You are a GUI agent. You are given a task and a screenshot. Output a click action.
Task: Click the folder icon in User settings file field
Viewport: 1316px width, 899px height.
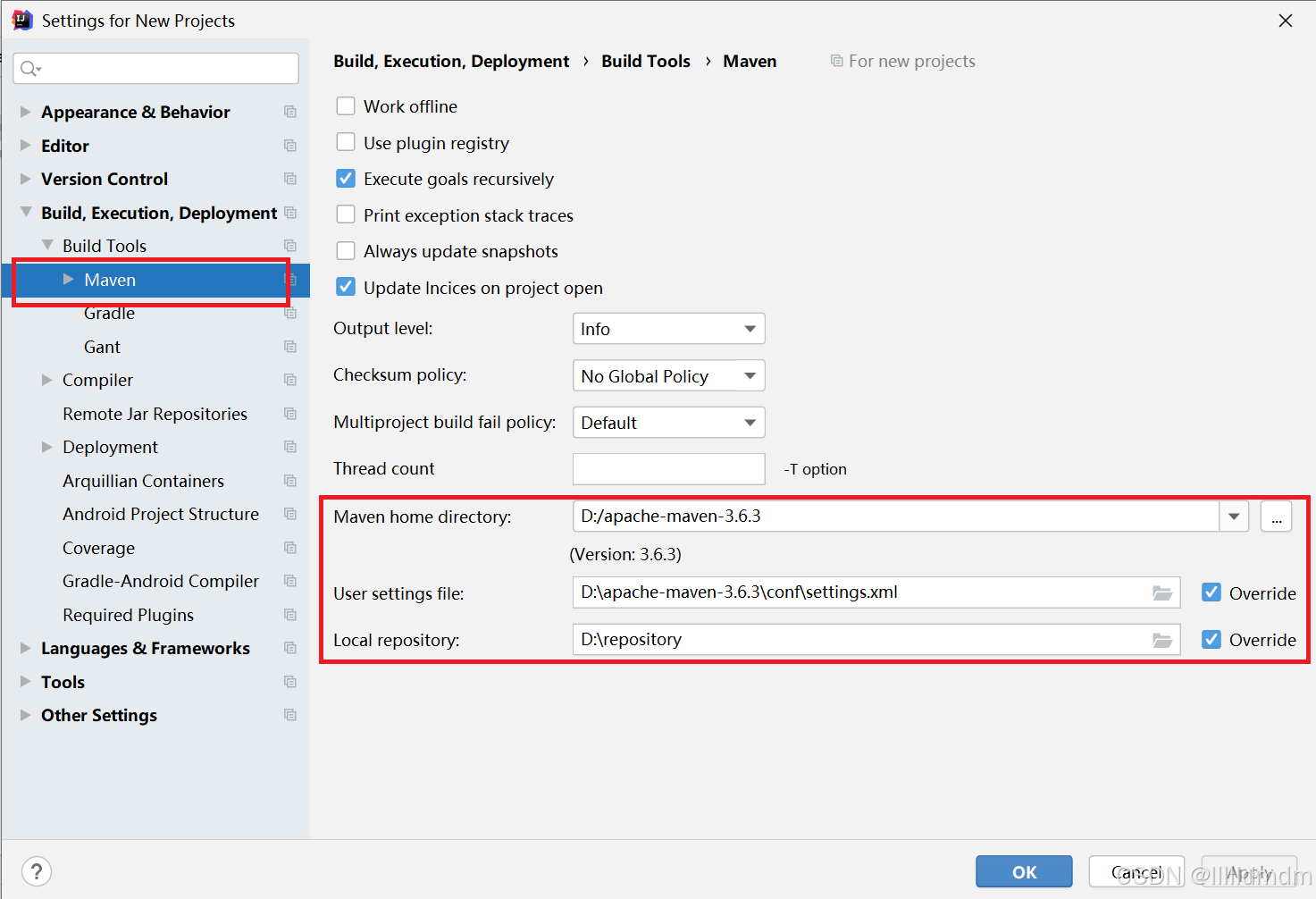tap(1161, 593)
